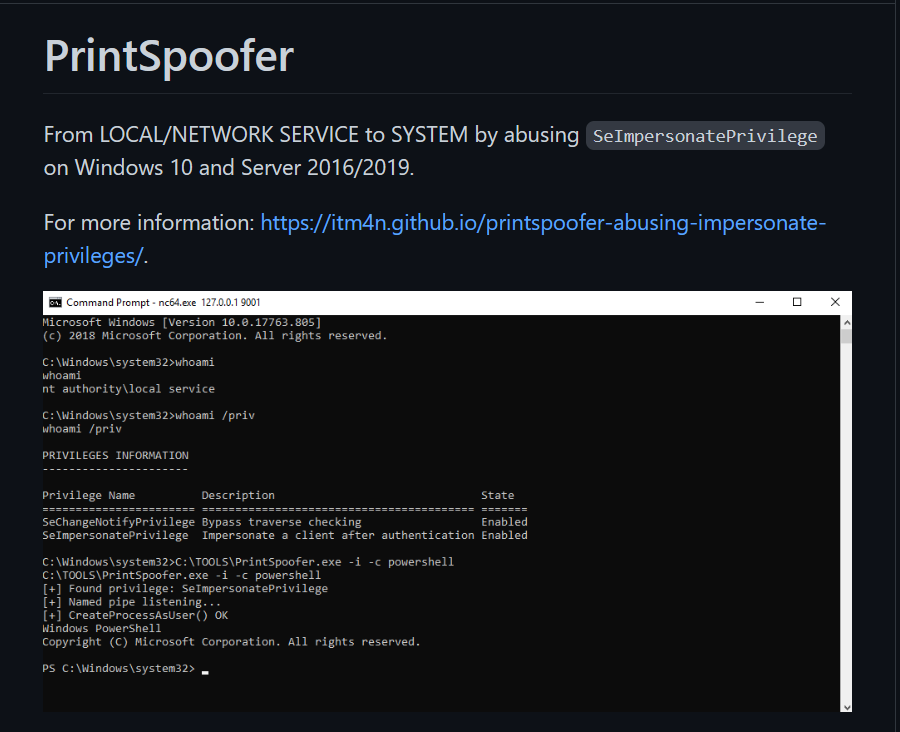Click "Microsoft Windows [Version 10.0.17763.805]" line
Image resolution: width=900 pixels, height=732 pixels.
(181, 323)
